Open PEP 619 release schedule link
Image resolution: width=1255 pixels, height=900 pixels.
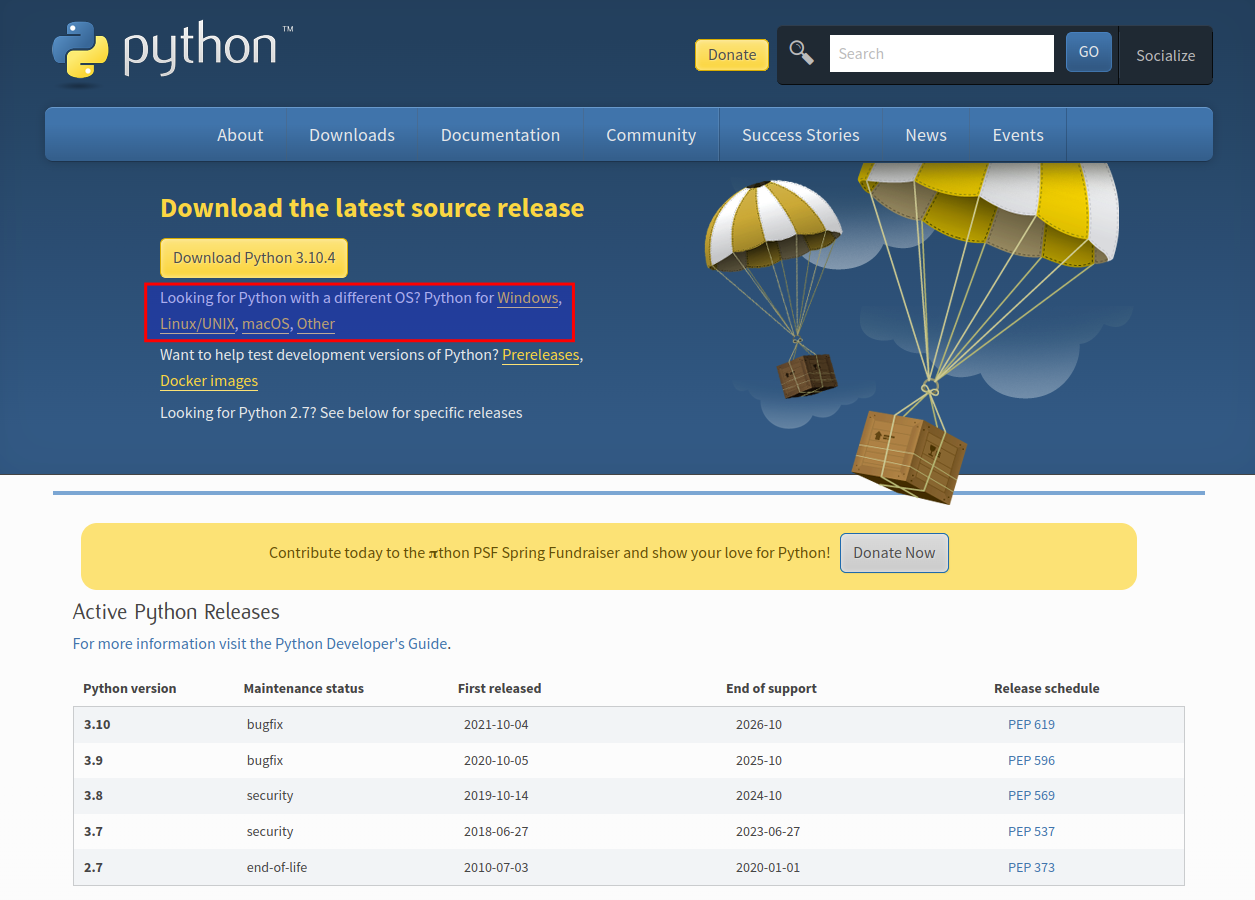point(1031,725)
